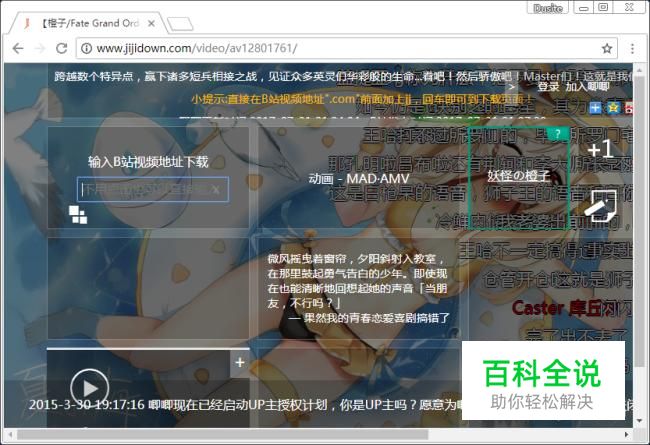Click the 加入唧唧 signup link
Image resolution: width=650 pixels, height=445 pixels.
(x=587, y=87)
